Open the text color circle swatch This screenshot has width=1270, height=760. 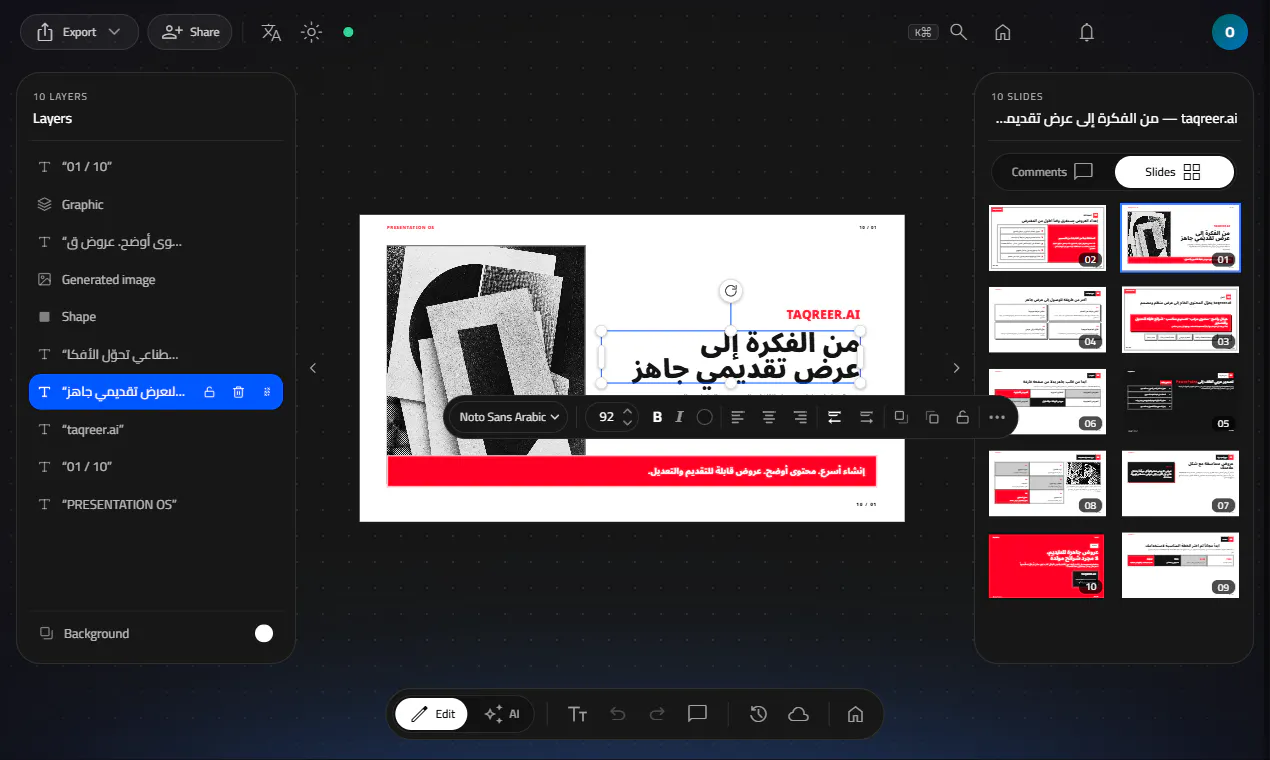(704, 417)
